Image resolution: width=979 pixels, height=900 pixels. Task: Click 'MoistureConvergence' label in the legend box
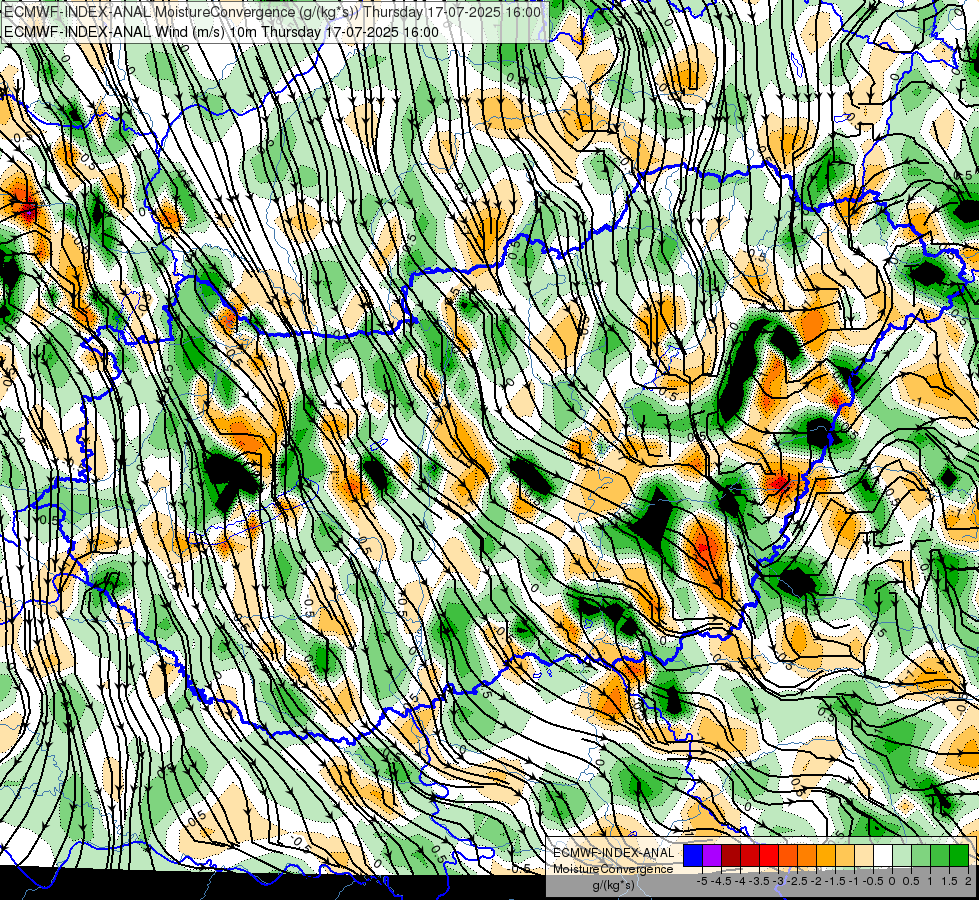click(613, 869)
